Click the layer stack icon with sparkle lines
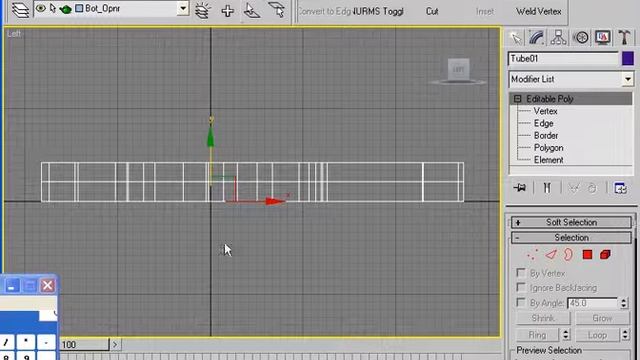The image size is (640, 360). click(x=202, y=10)
